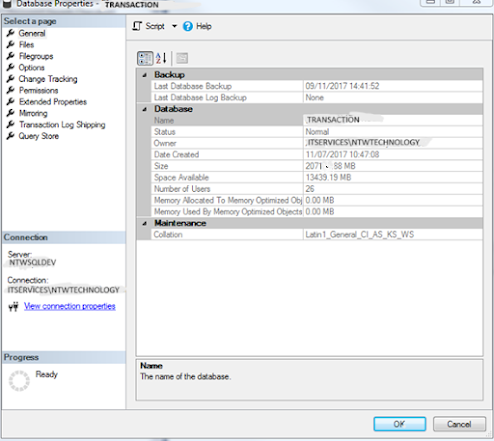The width and height of the screenshot is (494, 441).
Task: Select the Transaction Log Shipping page
Action: click(x=62, y=125)
